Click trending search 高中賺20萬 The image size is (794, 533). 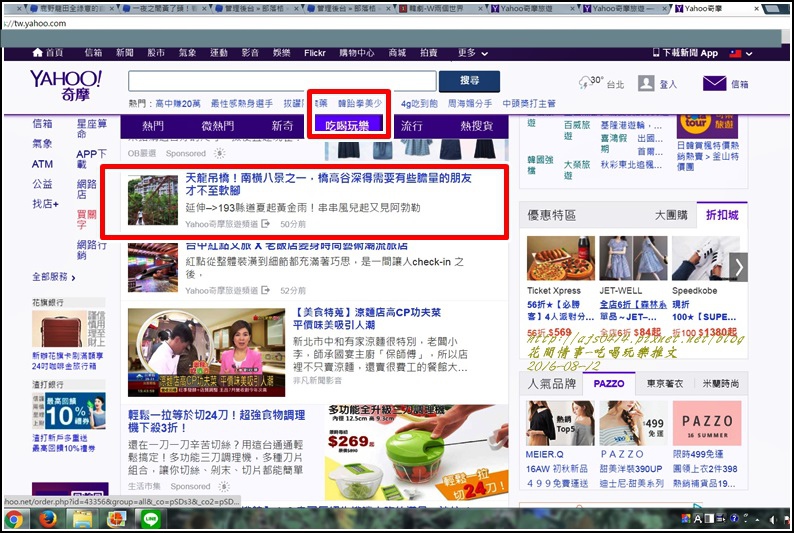[x=178, y=103]
